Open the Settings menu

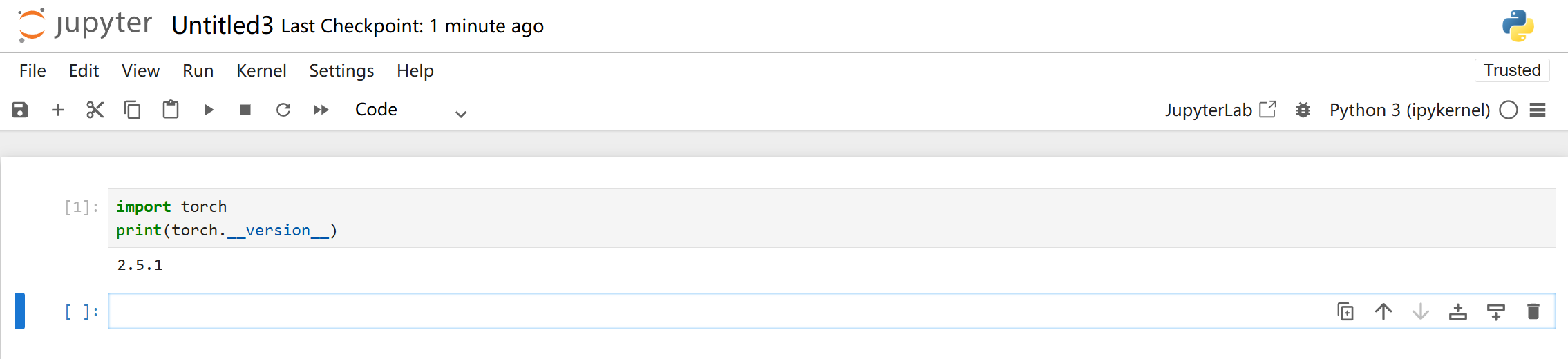pos(341,70)
